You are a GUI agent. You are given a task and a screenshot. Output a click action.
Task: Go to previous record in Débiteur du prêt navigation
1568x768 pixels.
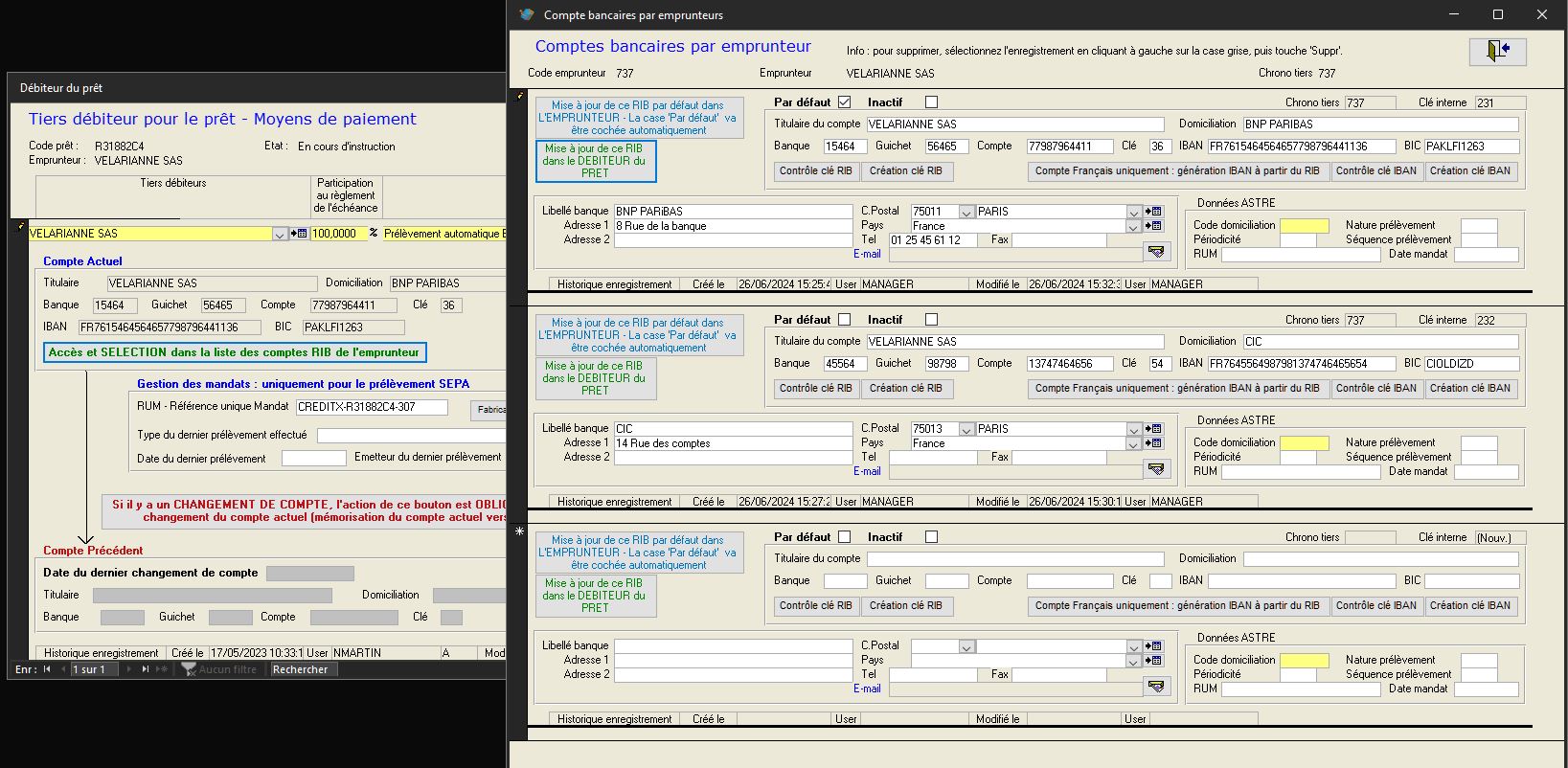click(63, 669)
